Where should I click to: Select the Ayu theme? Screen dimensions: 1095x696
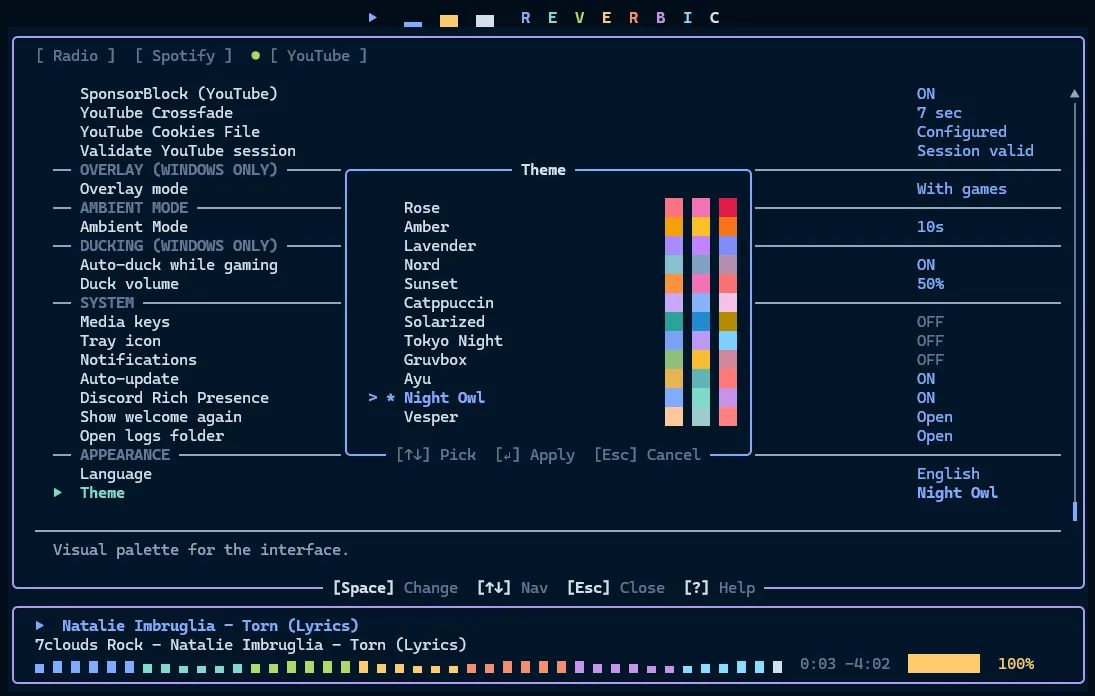coord(417,378)
